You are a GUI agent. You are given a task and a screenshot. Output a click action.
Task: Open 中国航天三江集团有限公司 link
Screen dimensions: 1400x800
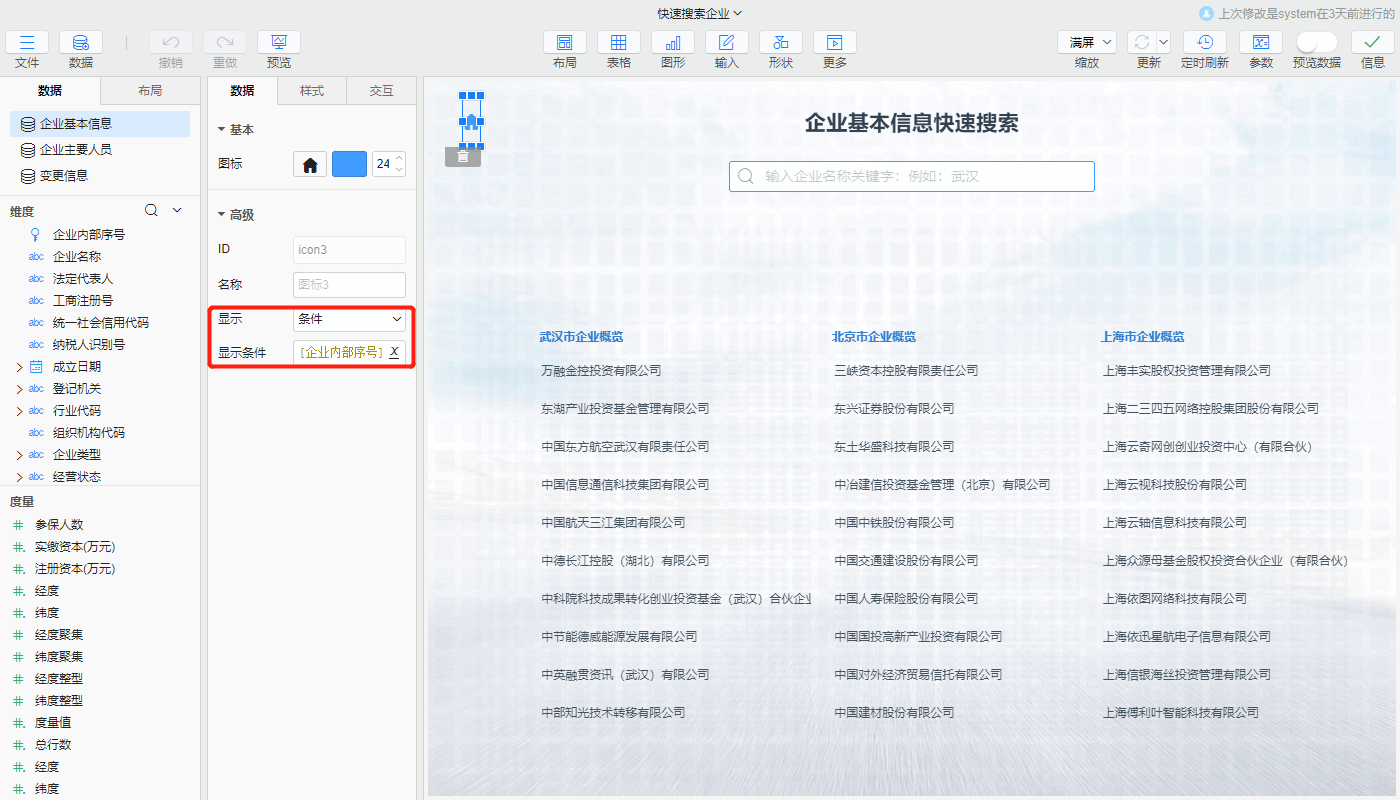pos(613,523)
